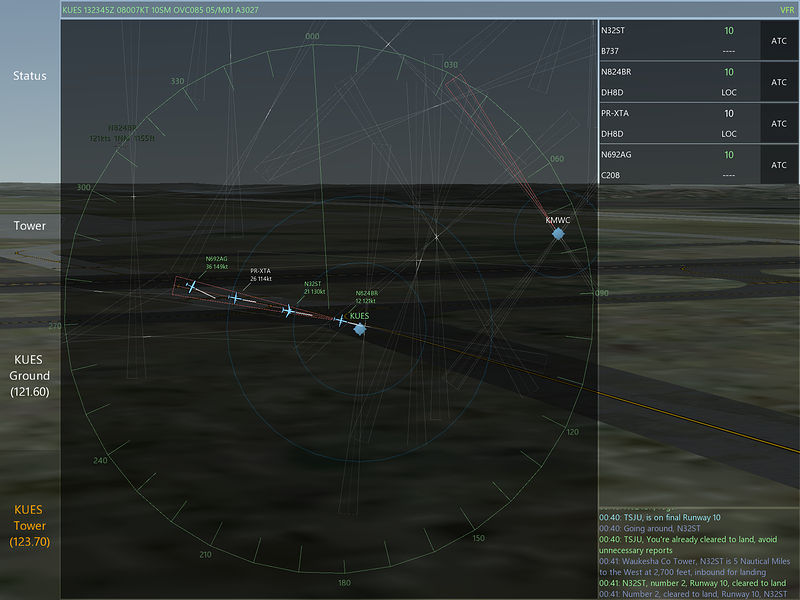Switch to KUES Ground frequency 121.60
The image size is (800, 600).
point(30,376)
